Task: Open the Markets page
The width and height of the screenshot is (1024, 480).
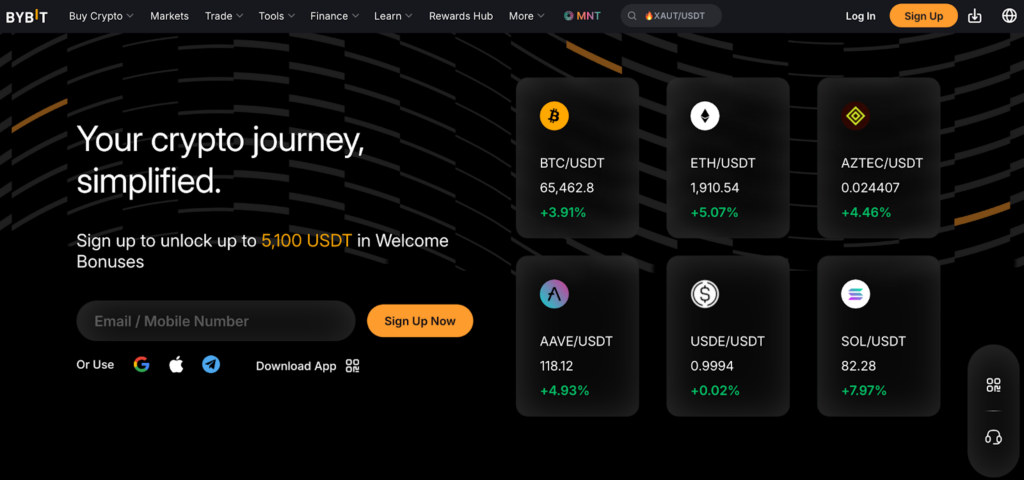Action: point(169,16)
